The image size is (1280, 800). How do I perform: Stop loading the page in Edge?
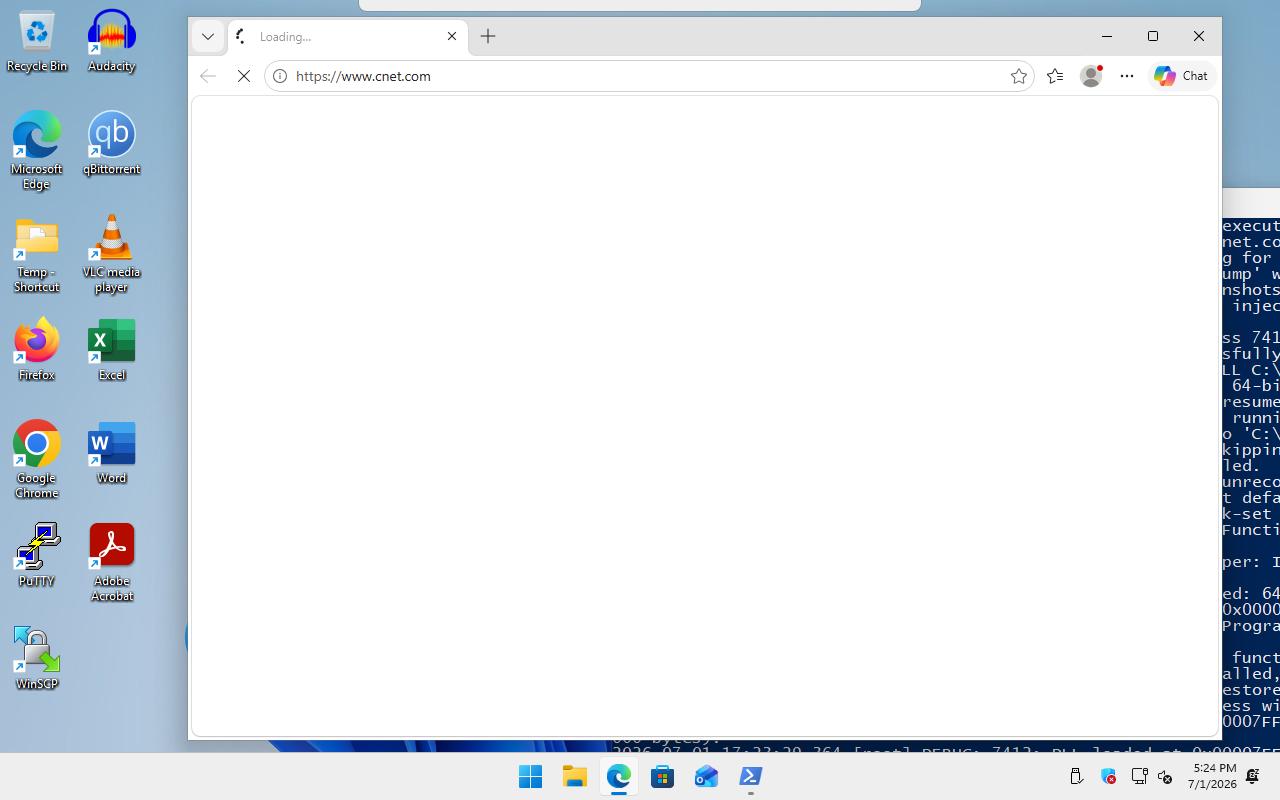[x=244, y=76]
